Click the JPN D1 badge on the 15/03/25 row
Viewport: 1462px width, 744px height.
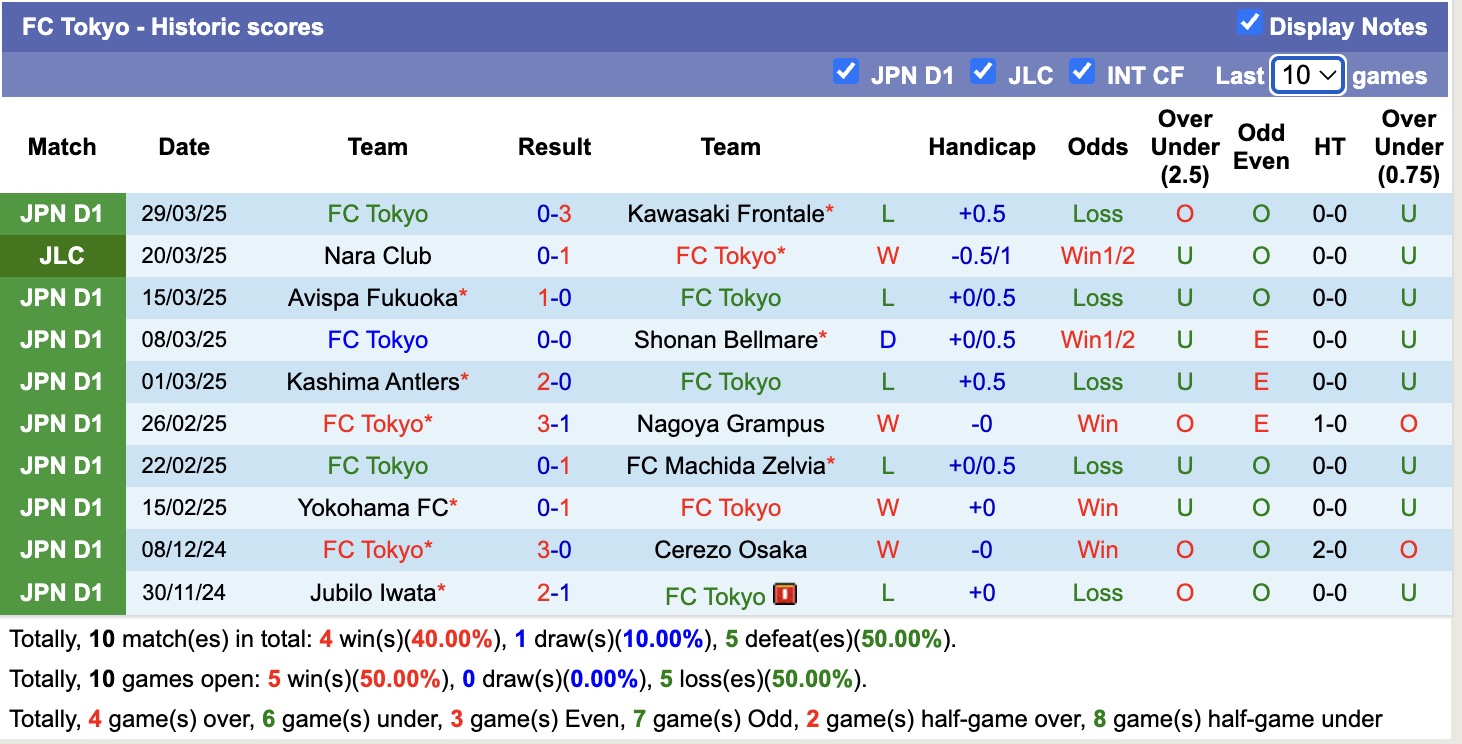click(62, 297)
